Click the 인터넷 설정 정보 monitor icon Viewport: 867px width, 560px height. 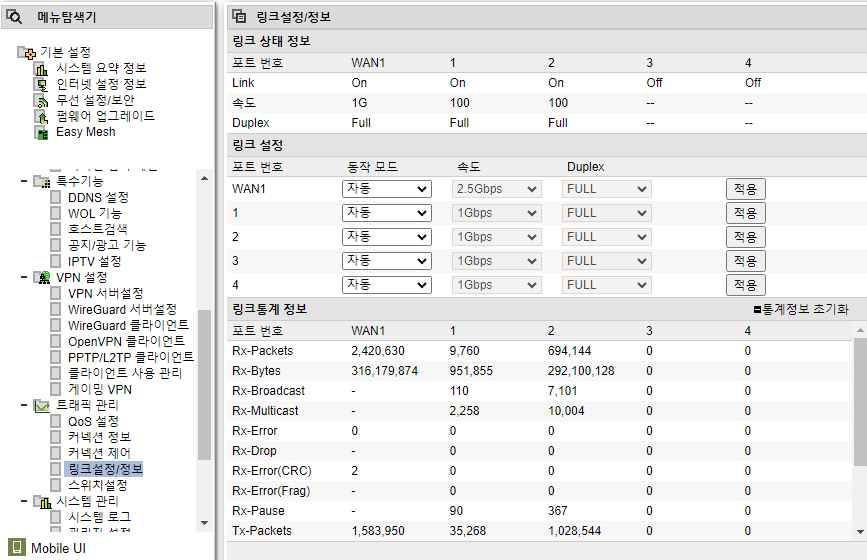[x=41, y=85]
